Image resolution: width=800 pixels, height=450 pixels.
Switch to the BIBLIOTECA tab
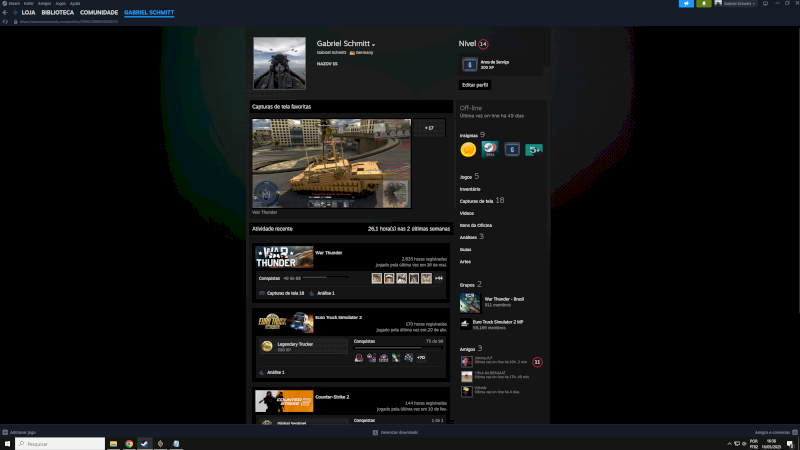57,13
